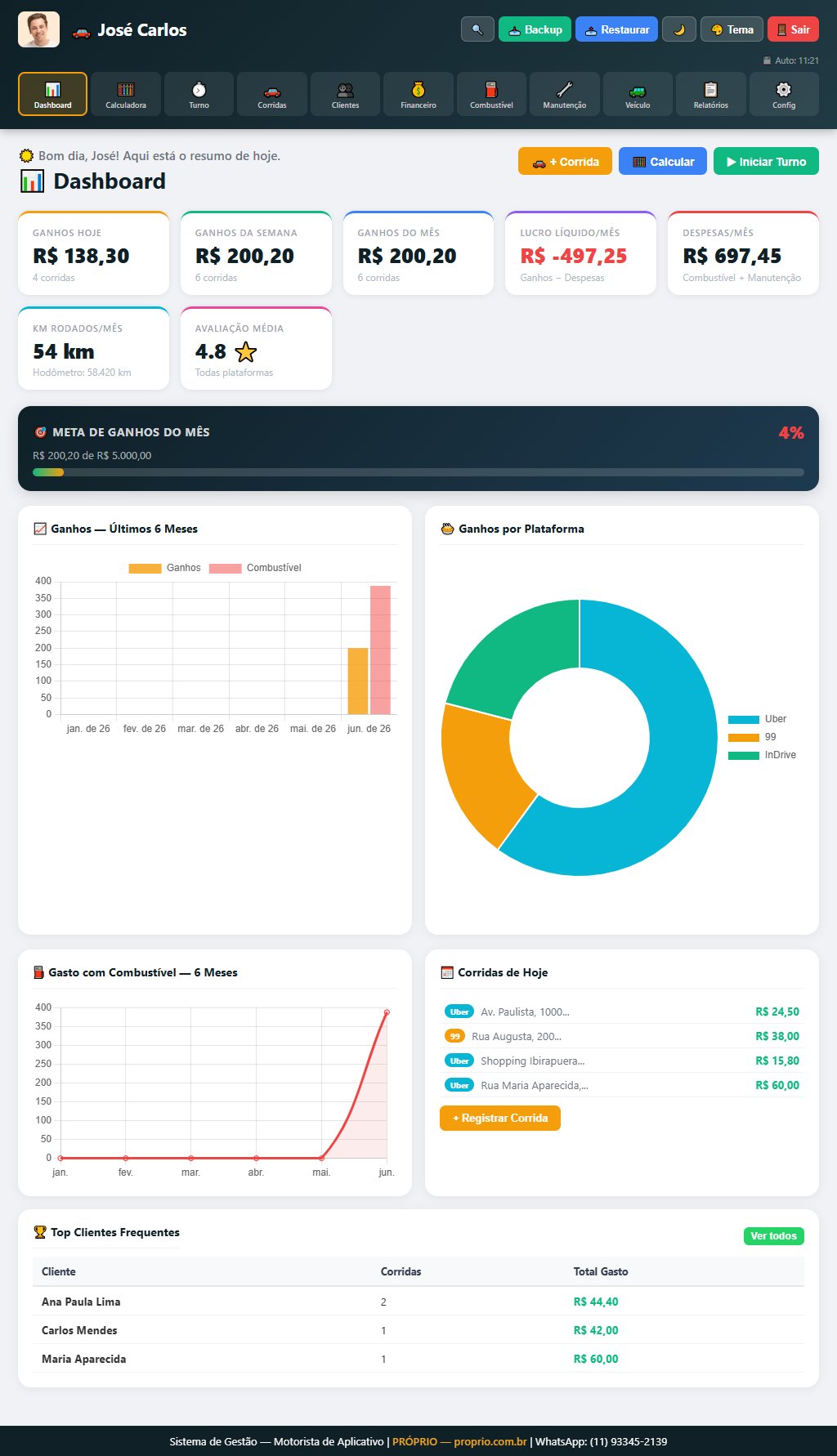This screenshot has height=1456, width=837.
Task: Click the 4% goal percentage
Action: (x=790, y=433)
